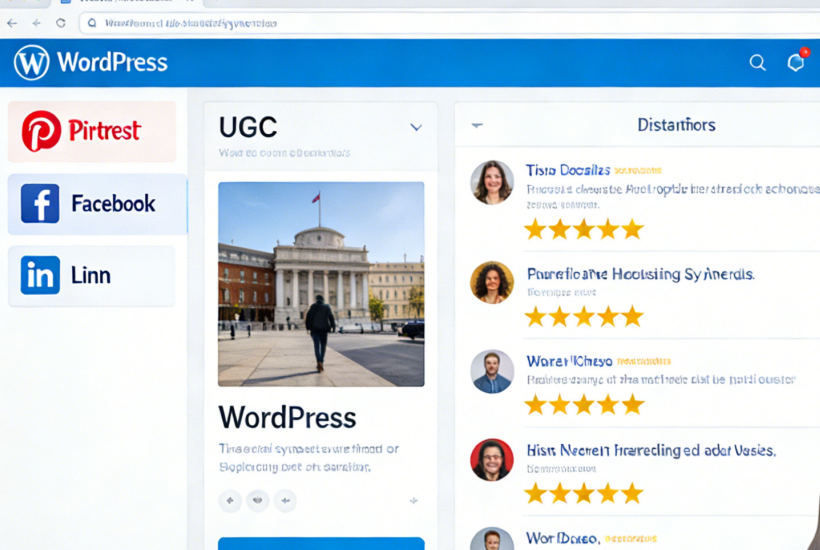This screenshot has height=550, width=820.
Task: Collapse the Distarfiors panel
Action: tap(477, 126)
